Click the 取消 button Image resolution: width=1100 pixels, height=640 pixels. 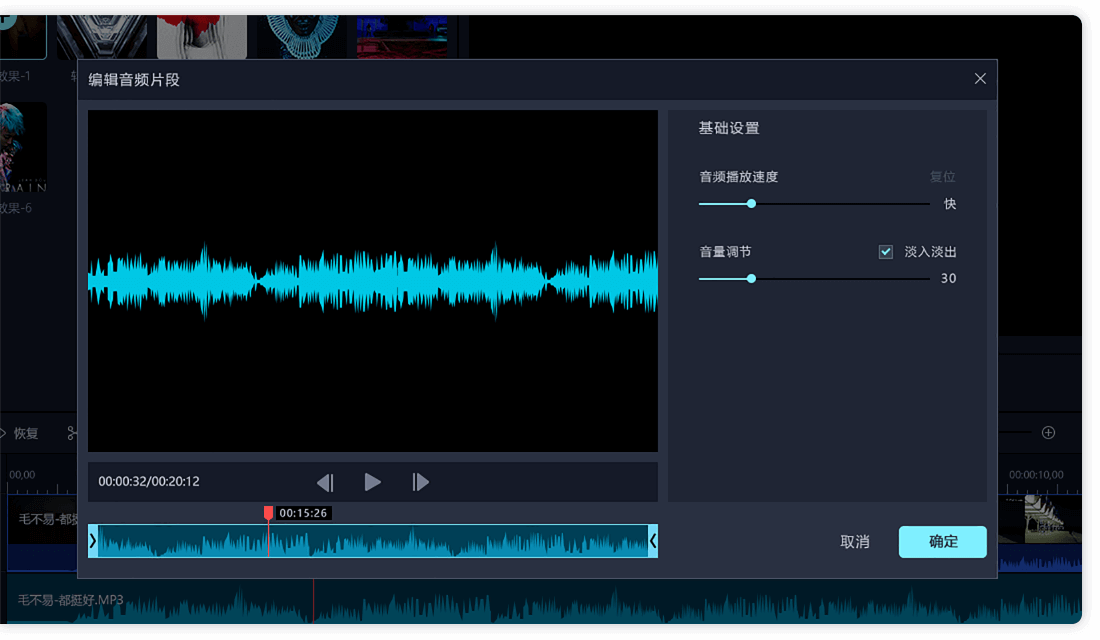(854, 542)
